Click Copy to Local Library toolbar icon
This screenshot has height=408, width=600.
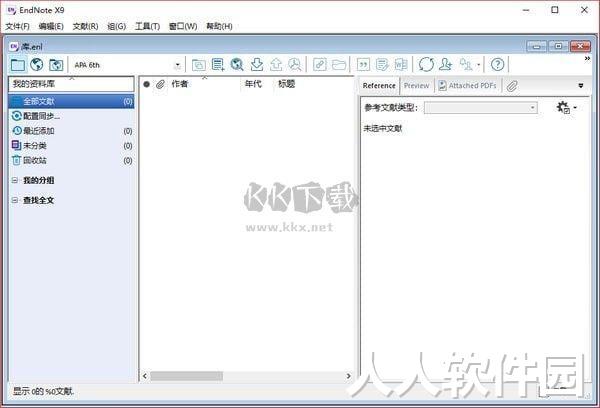pos(198,65)
